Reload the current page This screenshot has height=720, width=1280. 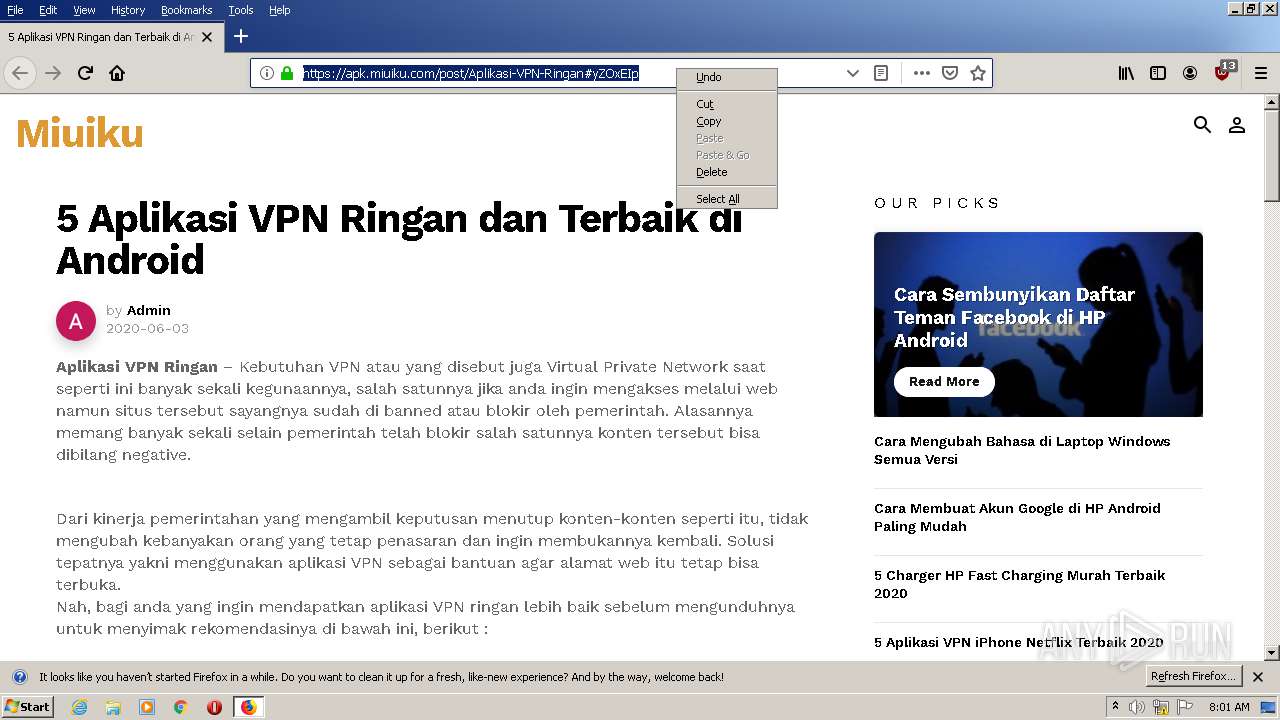pos(85,73)
